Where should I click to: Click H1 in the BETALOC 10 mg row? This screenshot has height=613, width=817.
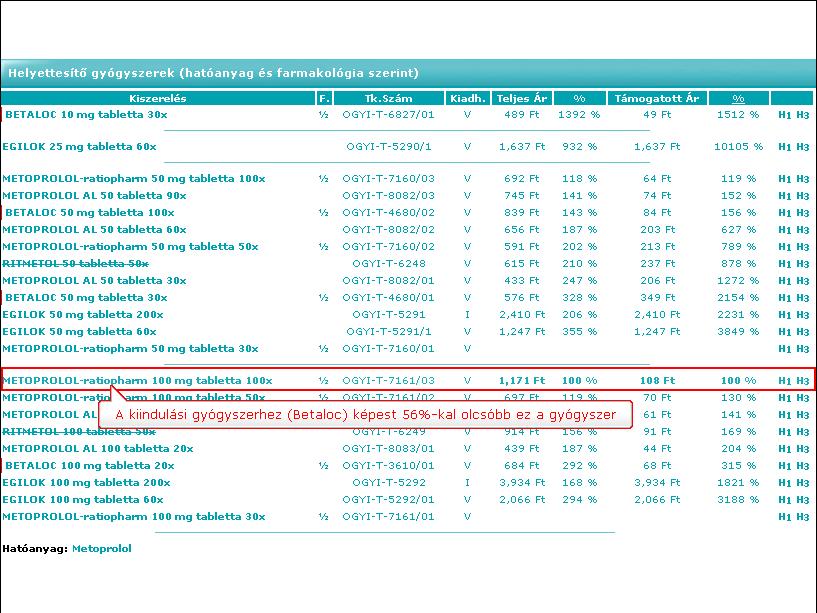click(784, 115)
